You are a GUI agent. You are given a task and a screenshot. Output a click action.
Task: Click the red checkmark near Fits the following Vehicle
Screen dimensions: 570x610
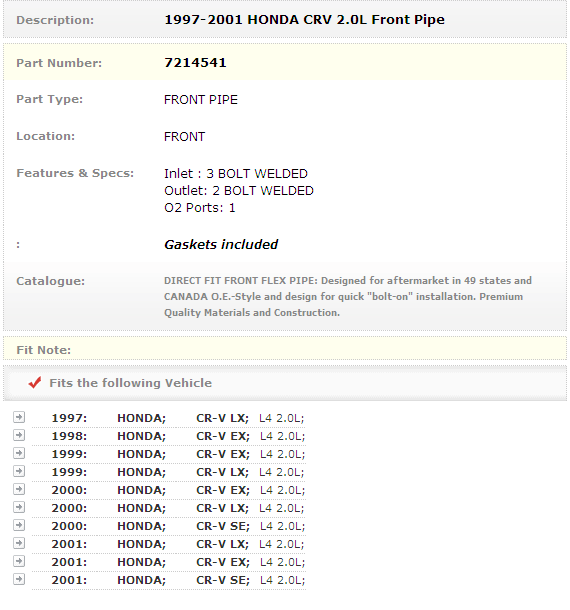coord(35,382)
